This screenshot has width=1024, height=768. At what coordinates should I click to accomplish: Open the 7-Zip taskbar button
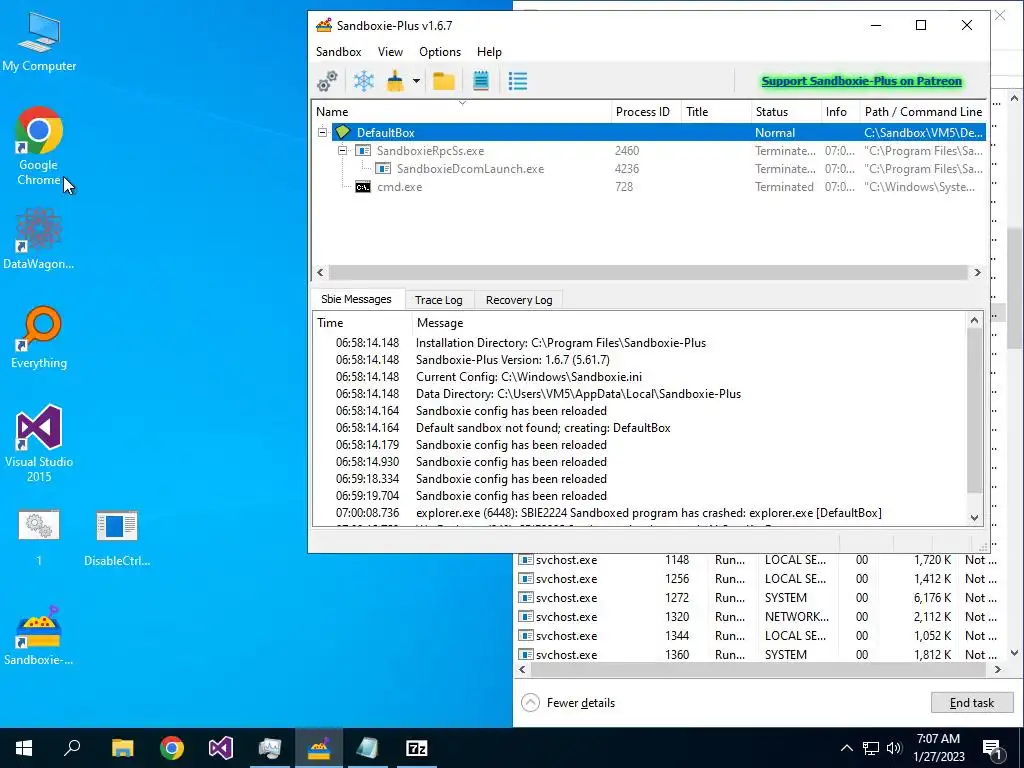[x=417, y=748]
